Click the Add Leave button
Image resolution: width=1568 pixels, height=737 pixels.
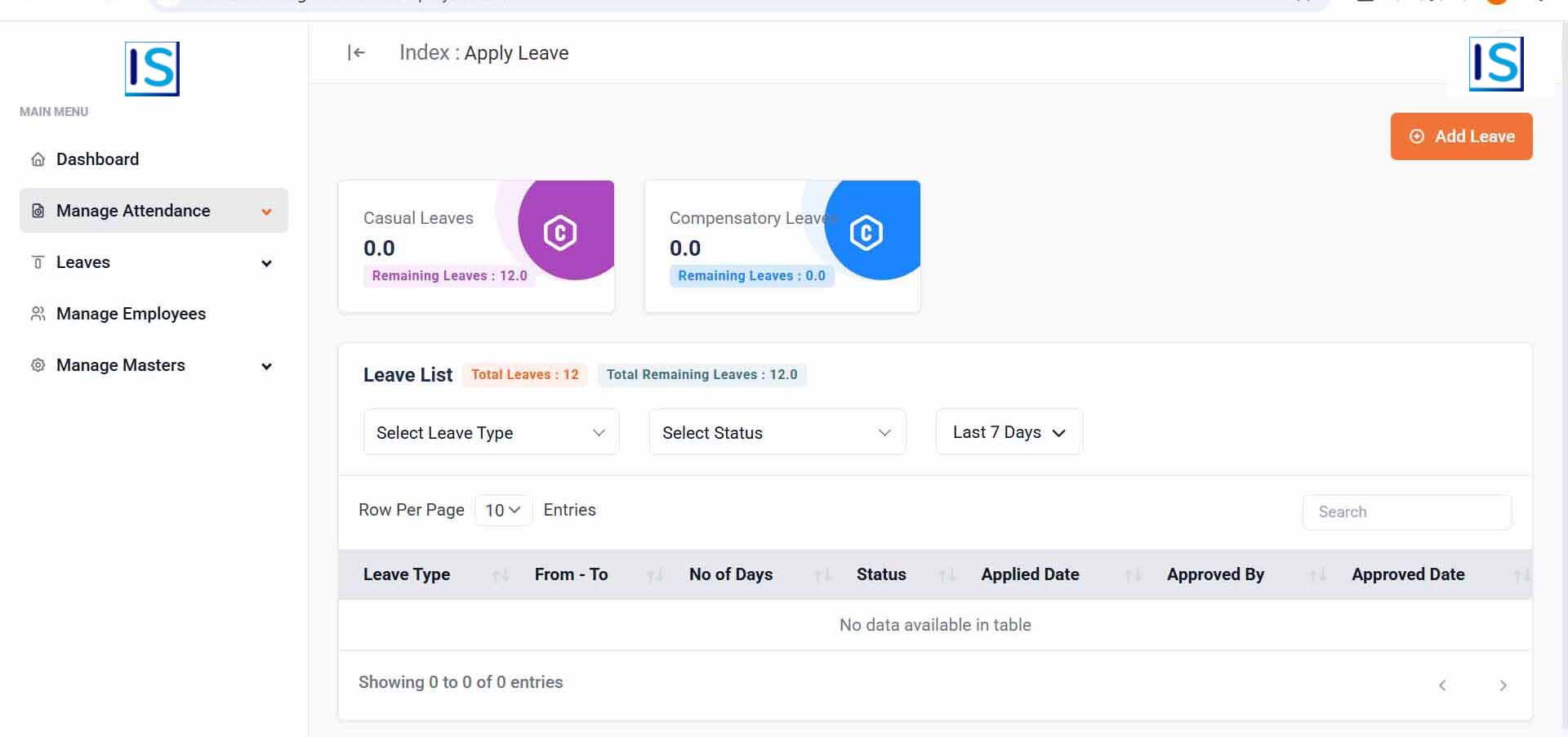point(1461,136)
